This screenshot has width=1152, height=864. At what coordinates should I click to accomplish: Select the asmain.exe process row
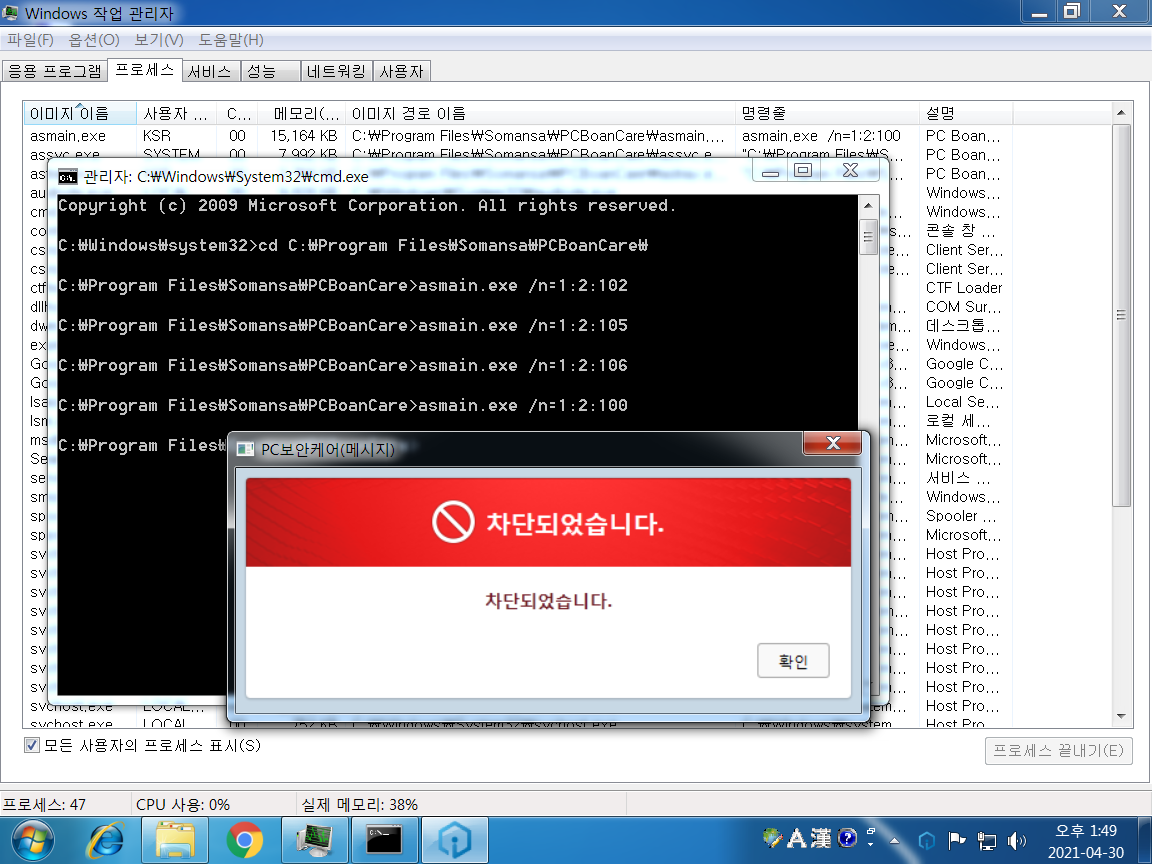[x=568, y=136]
